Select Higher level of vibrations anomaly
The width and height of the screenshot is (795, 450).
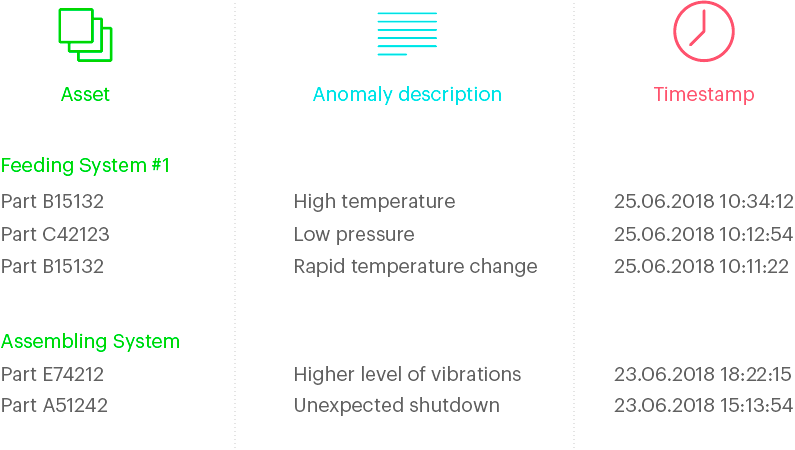[407, 375]
